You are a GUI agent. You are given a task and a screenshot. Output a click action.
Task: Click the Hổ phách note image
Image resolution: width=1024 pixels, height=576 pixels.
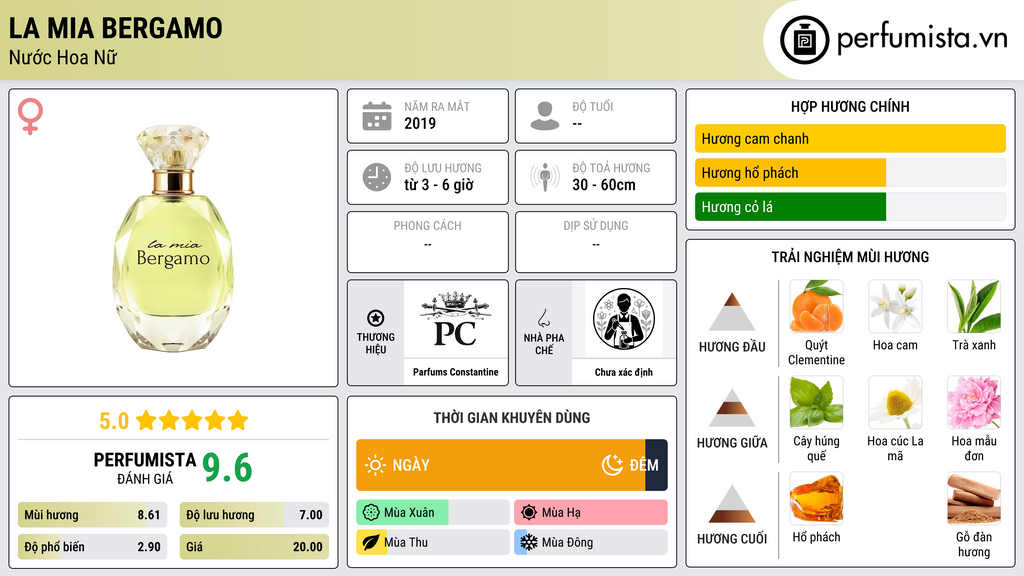point(816,498)
